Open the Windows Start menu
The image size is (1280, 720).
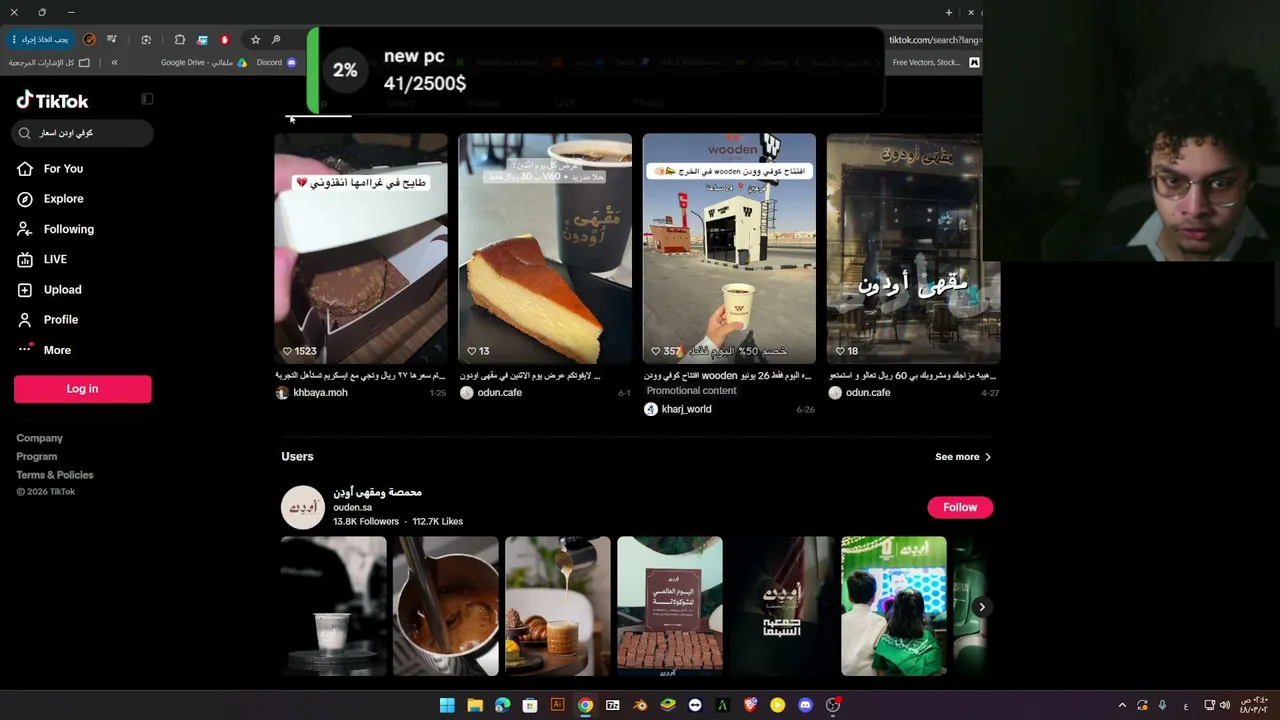[x=447, y=705]
